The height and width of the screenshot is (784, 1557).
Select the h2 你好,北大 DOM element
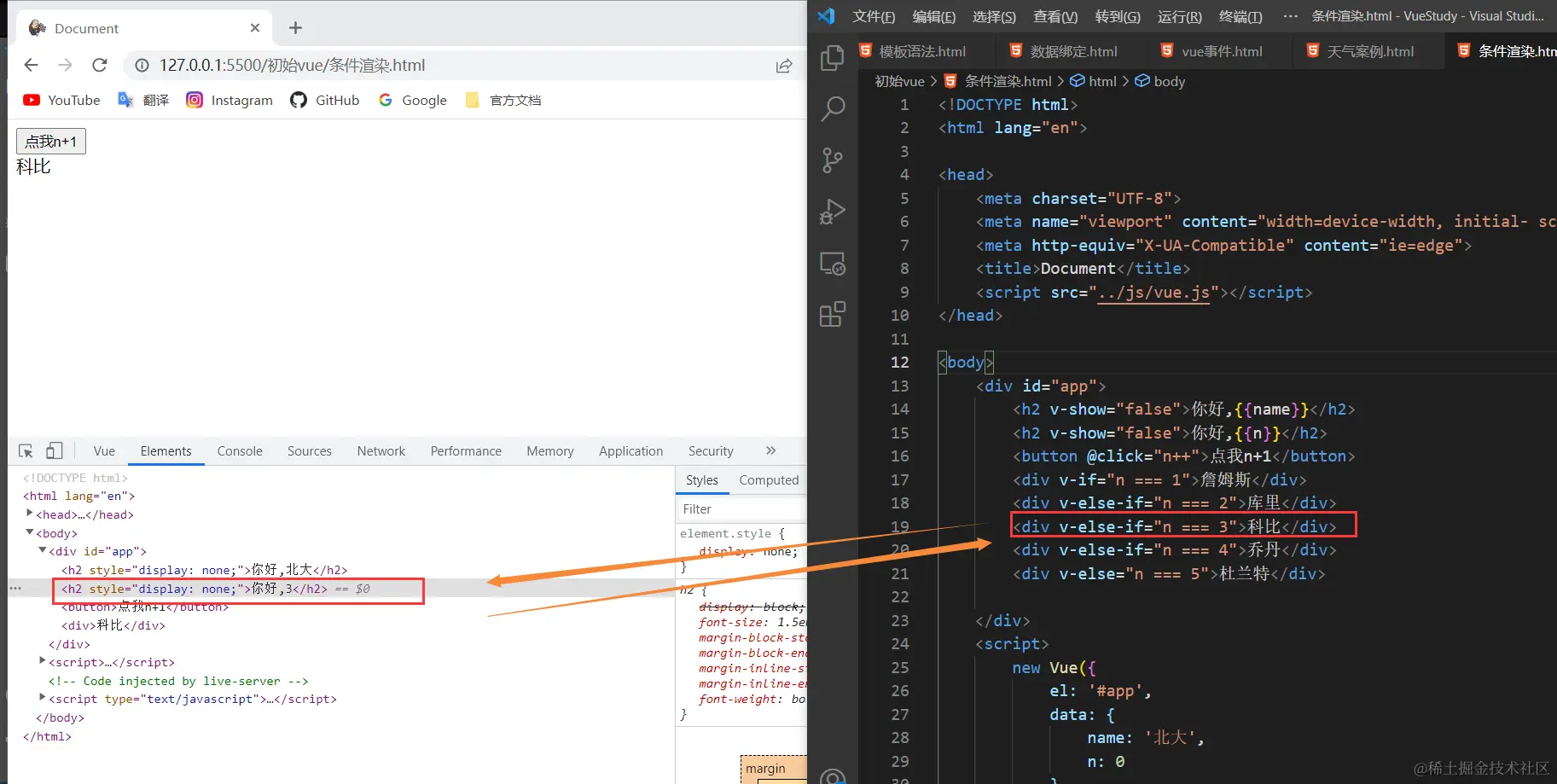click(x=204, y=570)
